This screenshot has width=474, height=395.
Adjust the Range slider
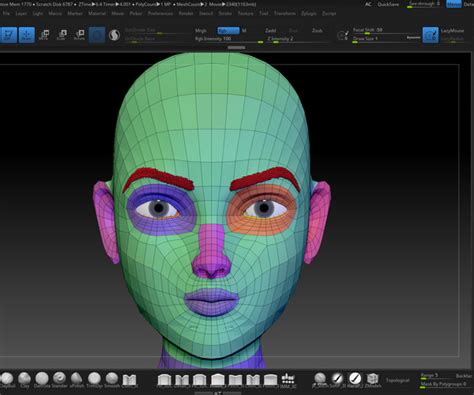pos(435,376)
